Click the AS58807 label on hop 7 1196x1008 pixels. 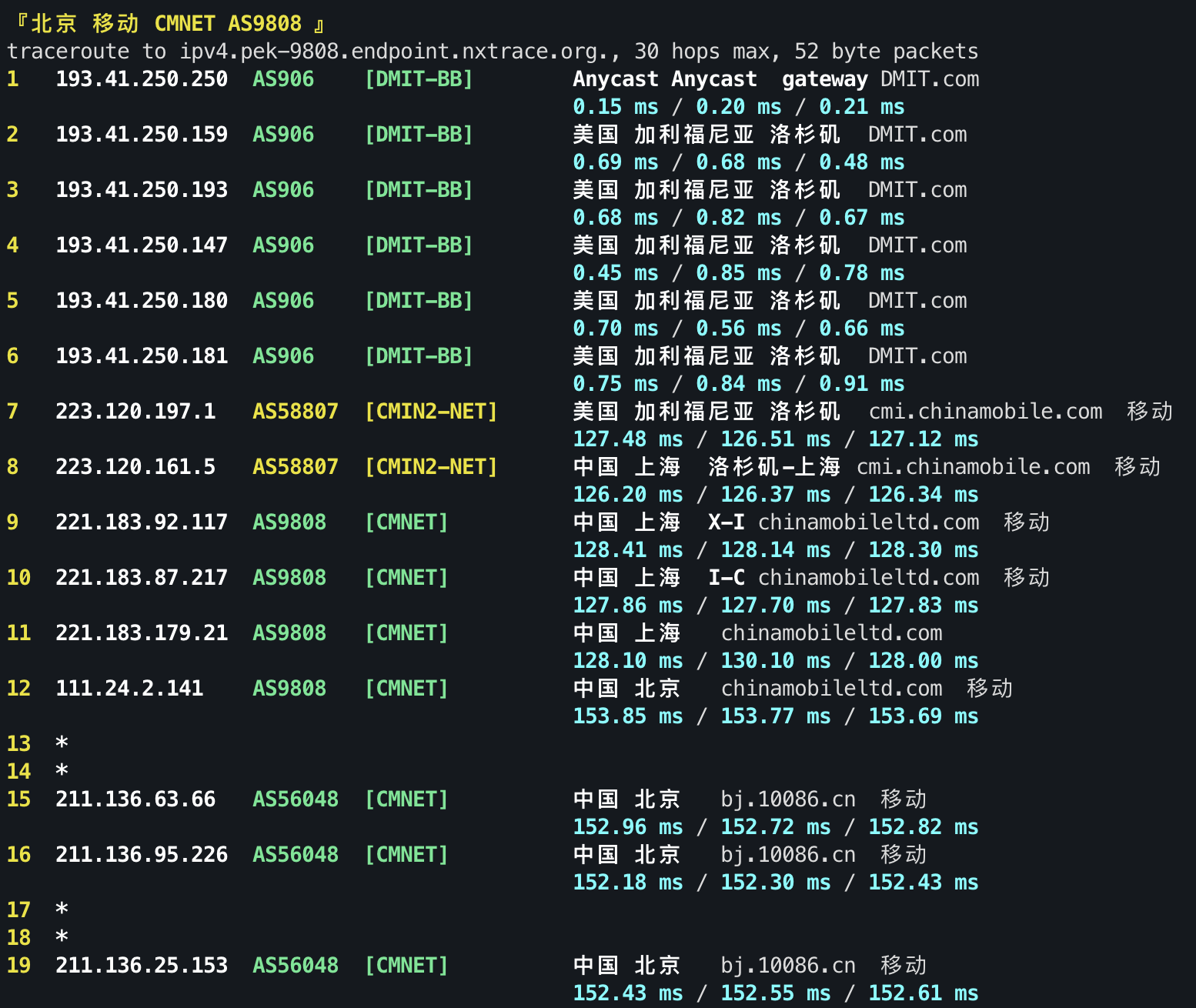click(x=295, y=412)
